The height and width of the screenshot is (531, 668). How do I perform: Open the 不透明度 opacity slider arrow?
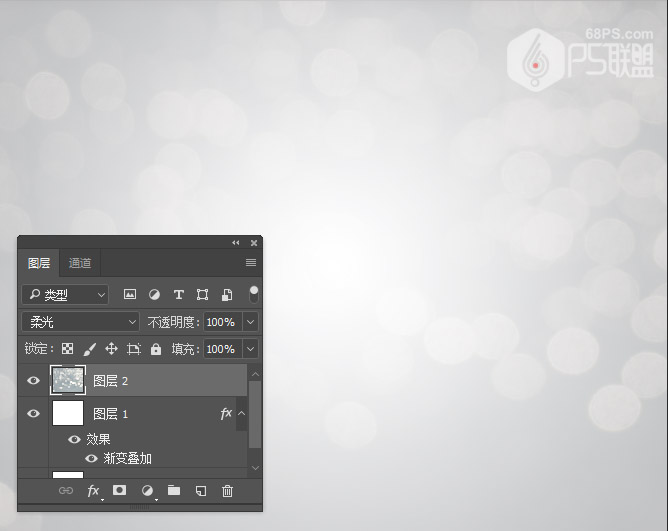point(250,322)
